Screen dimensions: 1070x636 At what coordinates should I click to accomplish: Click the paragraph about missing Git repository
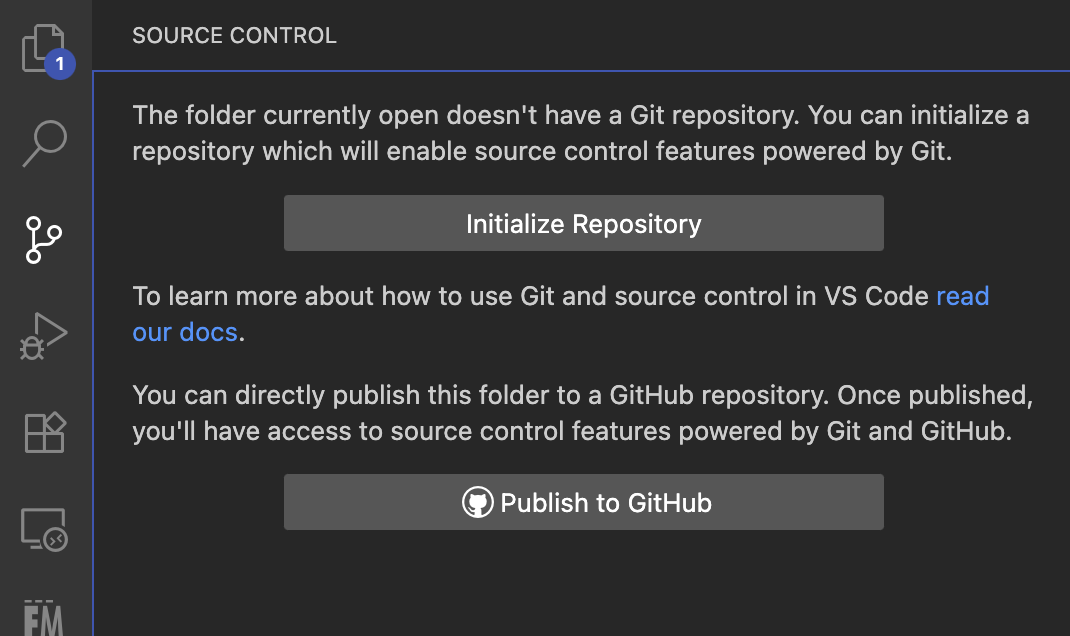[x=581, y=133]
